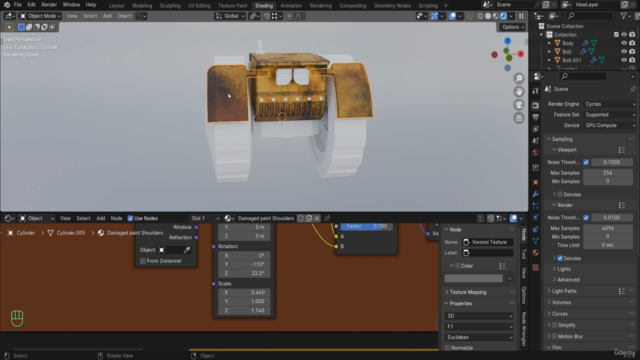Click pause render preview icon
The height and width of the screenshot is (360, 640).
point(521,16)
